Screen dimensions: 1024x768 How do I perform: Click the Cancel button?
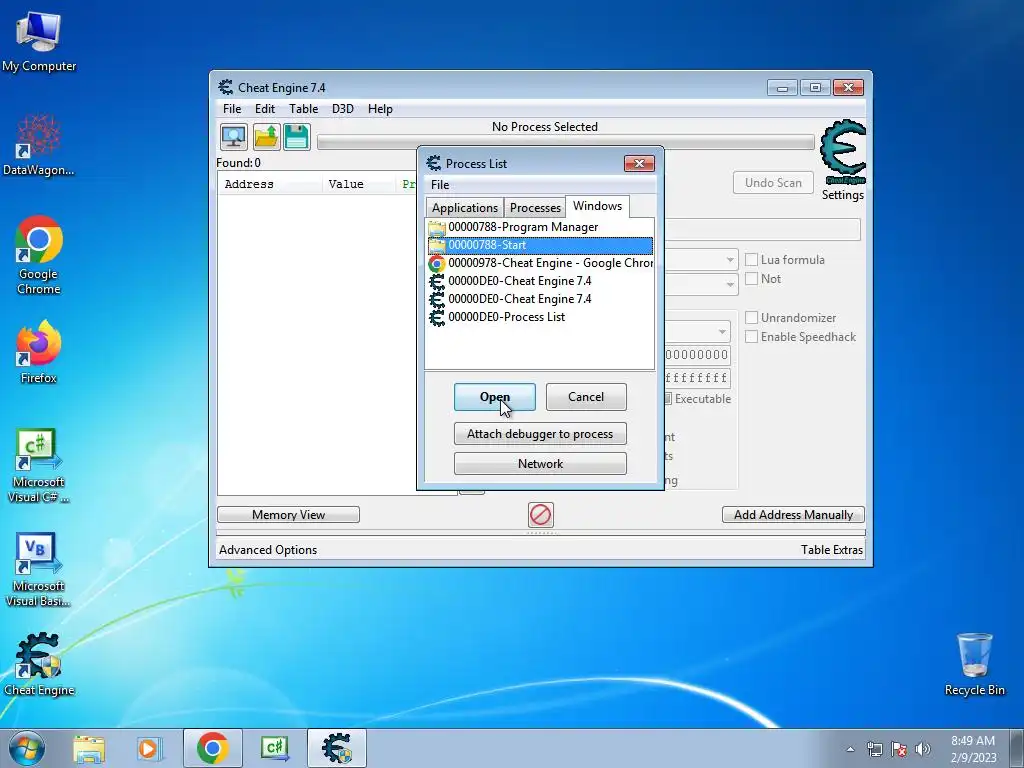[586, 397]
